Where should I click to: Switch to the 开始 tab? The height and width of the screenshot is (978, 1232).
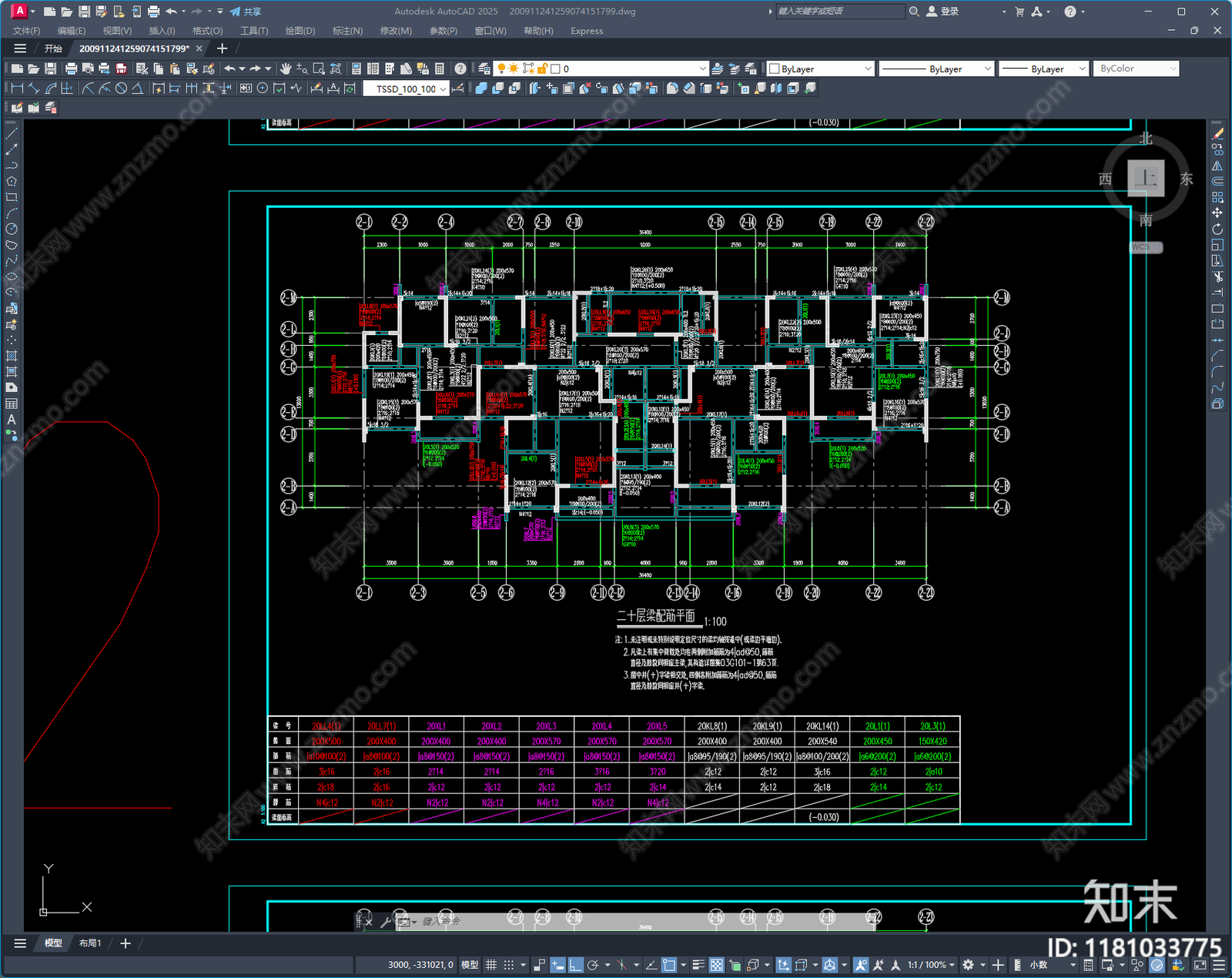(53, 49)
